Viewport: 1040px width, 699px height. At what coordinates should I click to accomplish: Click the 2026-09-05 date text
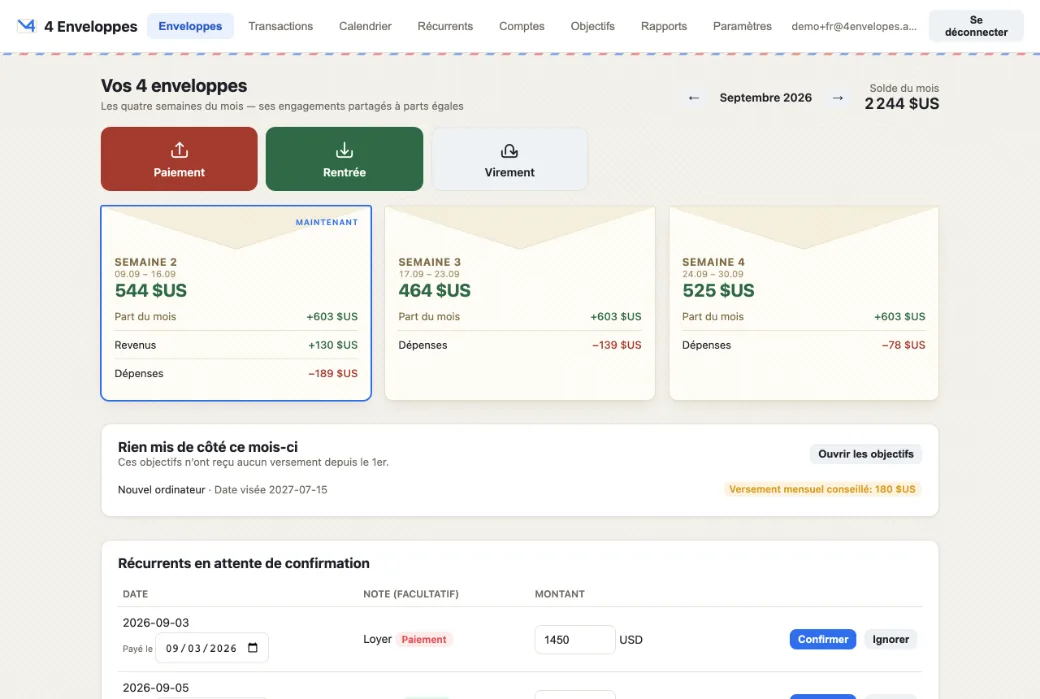tap(156, 688)
